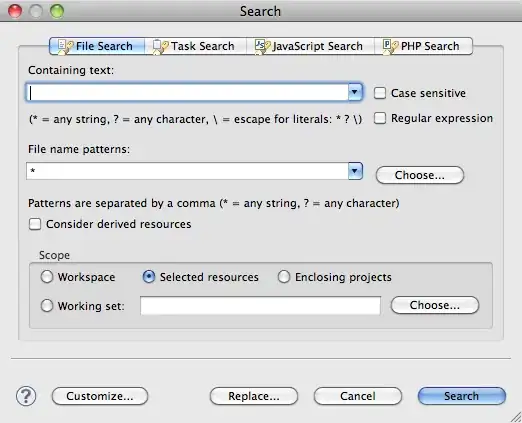Enable the Case sensitive checkbox
522x423 pixels.
(x=380, y=93)
